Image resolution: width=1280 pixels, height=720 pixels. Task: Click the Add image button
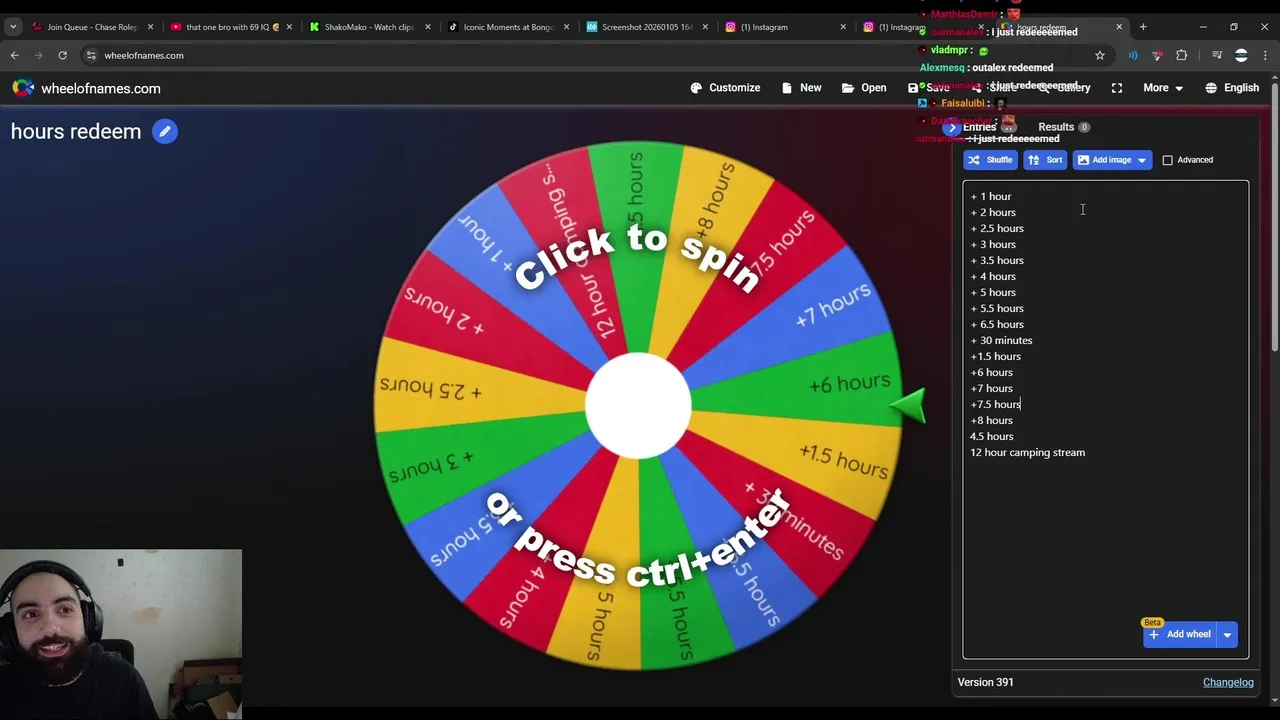(1104, 160)
